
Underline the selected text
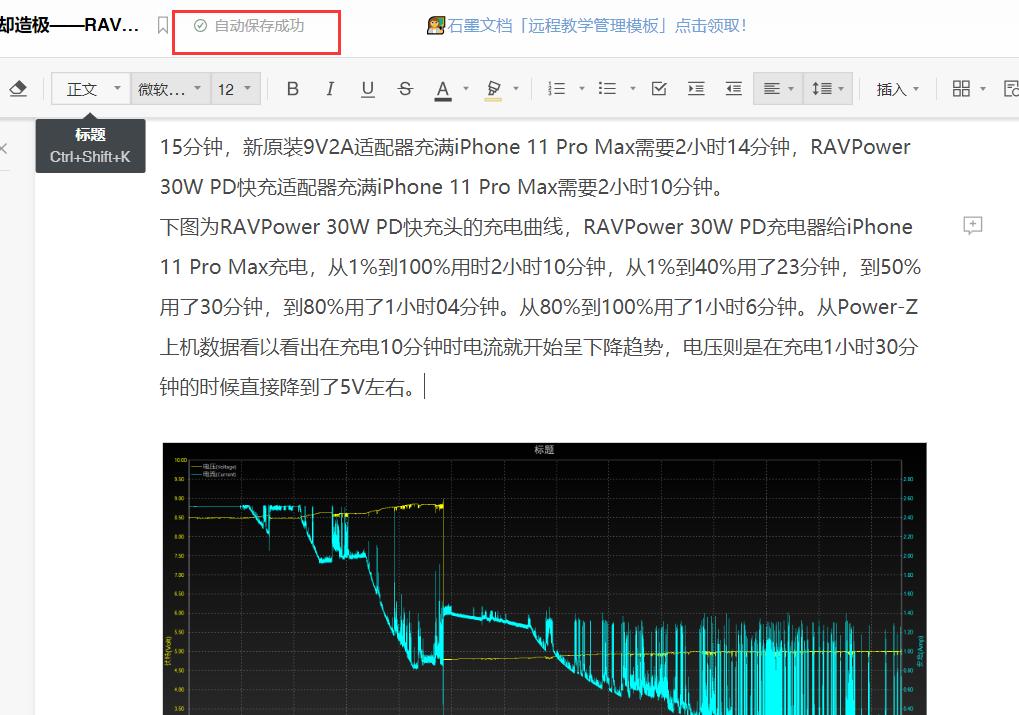[x=367, y=88]
